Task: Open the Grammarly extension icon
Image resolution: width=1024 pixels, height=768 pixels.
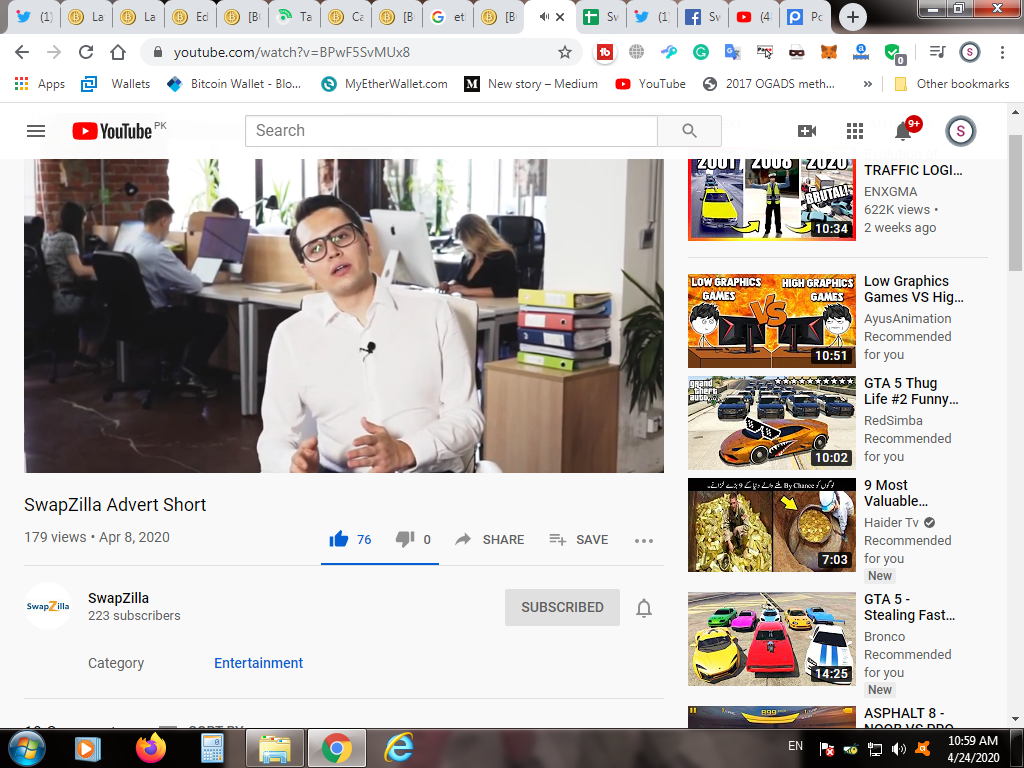Action: click(x=701, y=52)
